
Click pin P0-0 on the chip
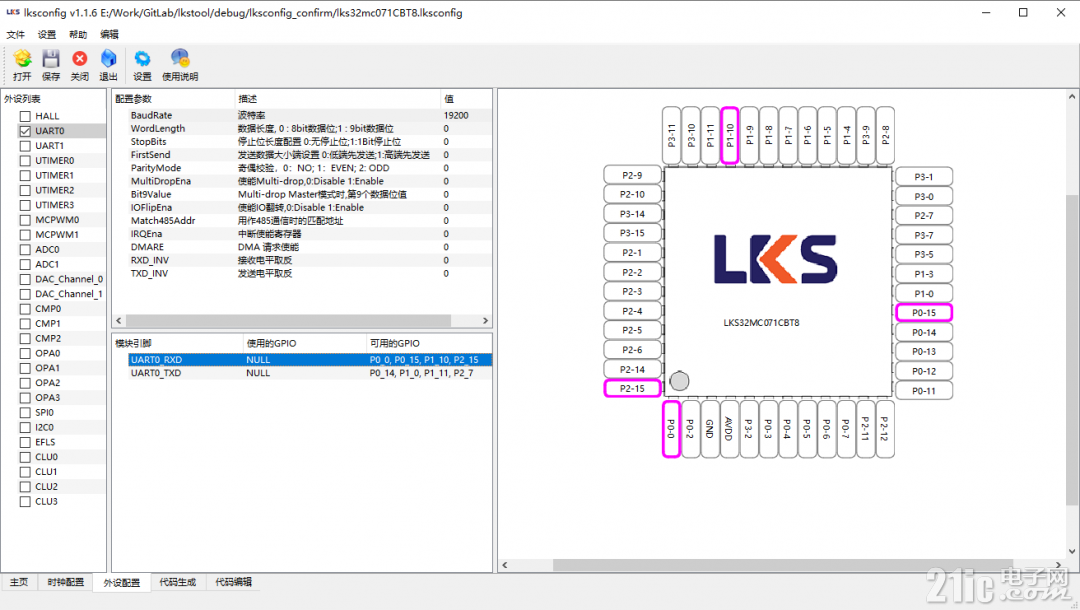click(671, 430)
